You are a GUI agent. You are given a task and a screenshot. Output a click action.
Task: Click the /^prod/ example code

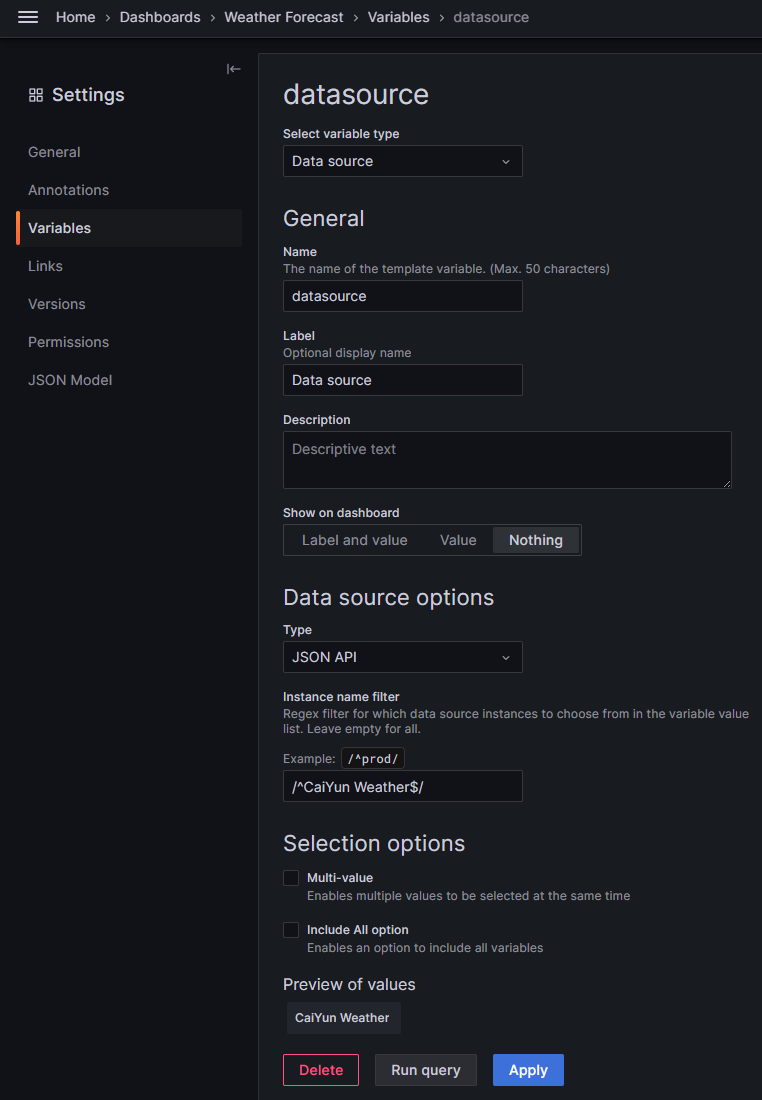[373, 758]
